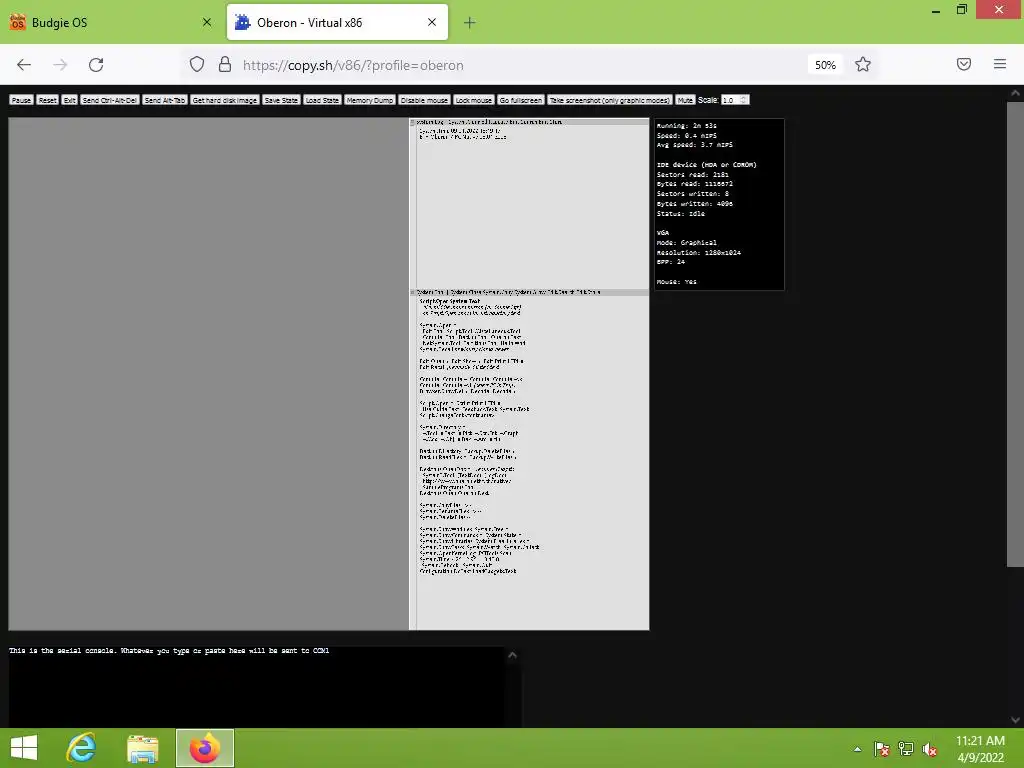The image size is (1024, 768).
Task: Go back to previous page
Action: 24,65
